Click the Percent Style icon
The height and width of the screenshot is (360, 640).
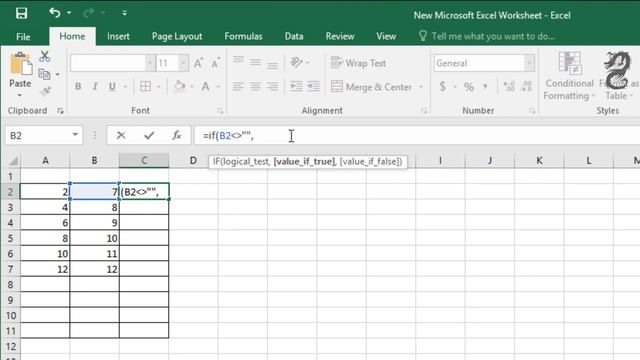[x=469, y=87]
